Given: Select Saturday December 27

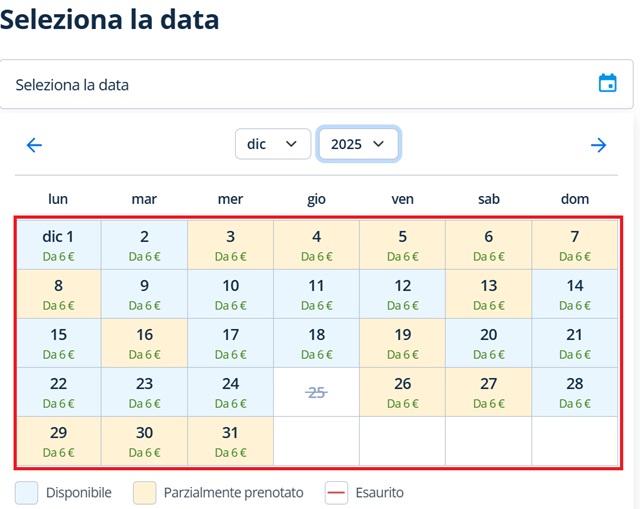Looking at the screenshot, I should (x=489, y=392).
